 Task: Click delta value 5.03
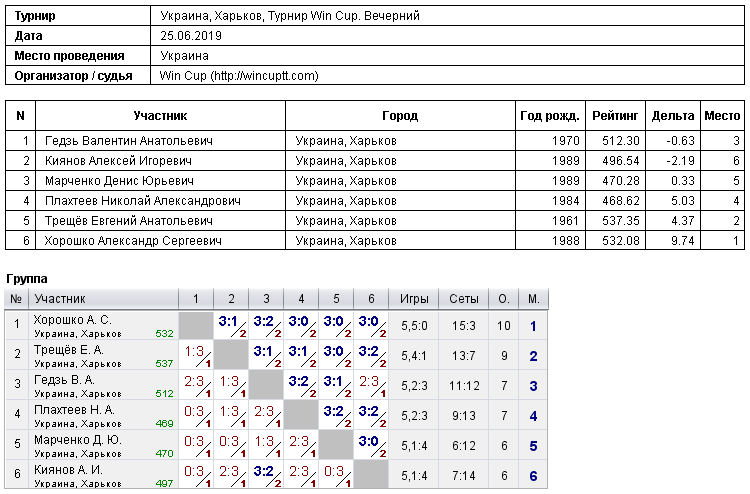point(683,201)
